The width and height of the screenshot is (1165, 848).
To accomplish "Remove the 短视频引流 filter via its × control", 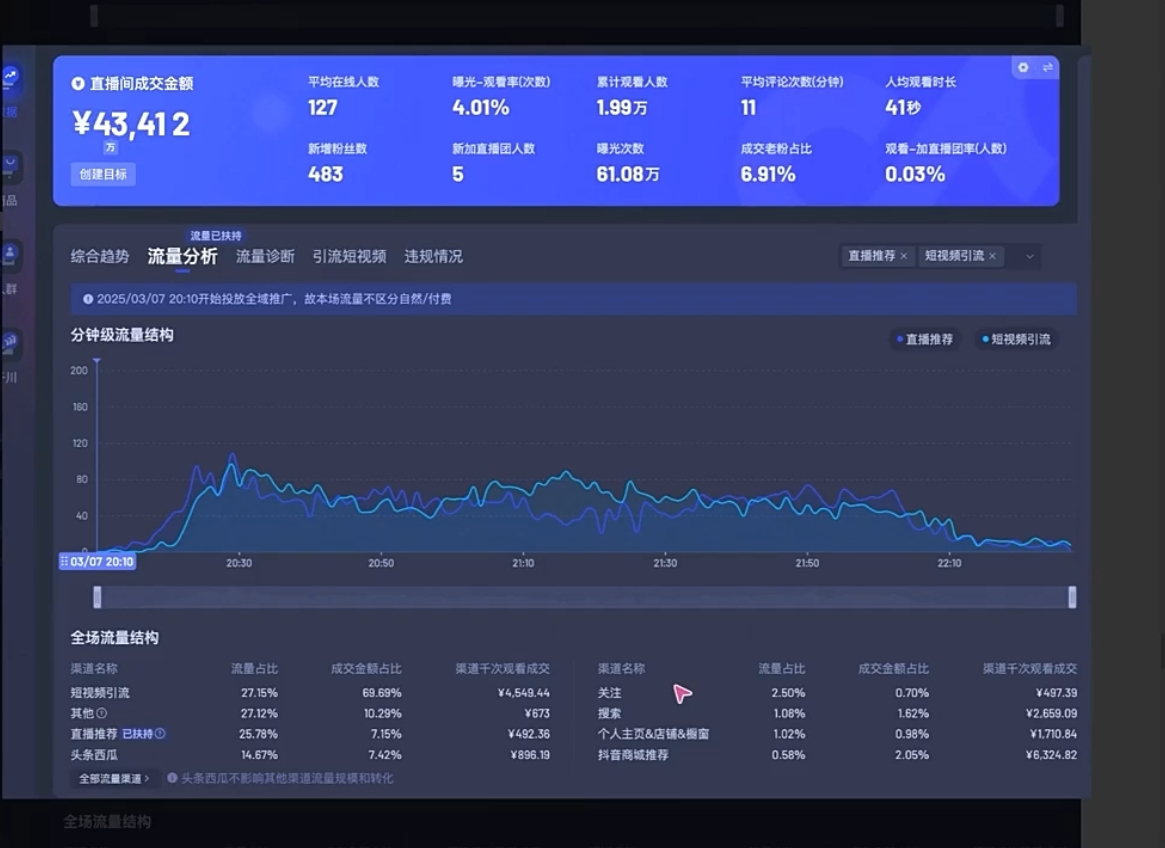I will coord(992,257).
